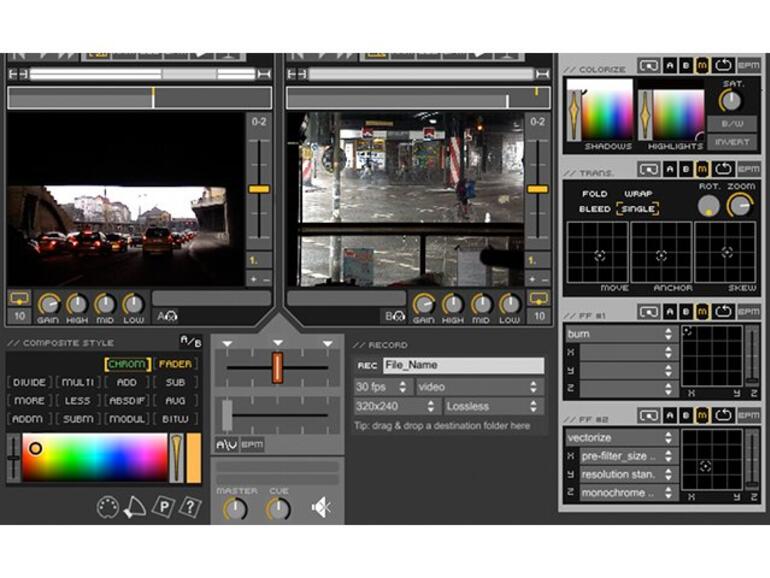Open the question mark help icon
The height and width of the screenshot is (578, 770).
point(188,508)
